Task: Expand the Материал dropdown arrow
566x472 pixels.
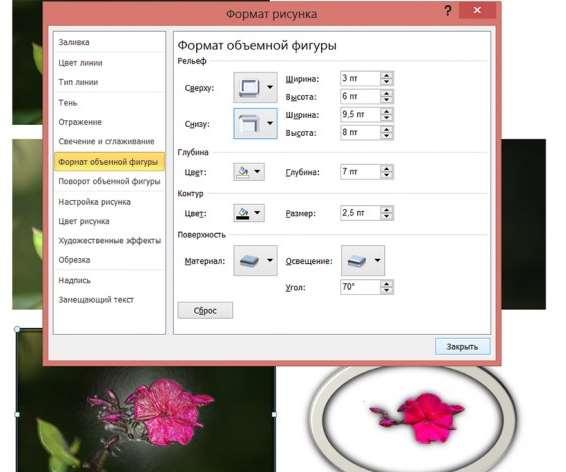Action: tap(270, 261)
